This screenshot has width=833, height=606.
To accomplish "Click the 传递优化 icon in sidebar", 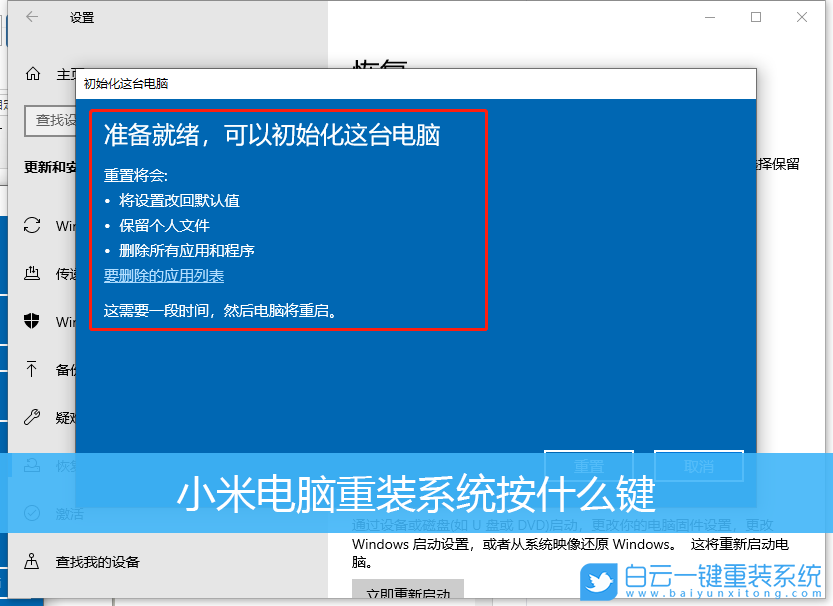I will tap(32, 273).
